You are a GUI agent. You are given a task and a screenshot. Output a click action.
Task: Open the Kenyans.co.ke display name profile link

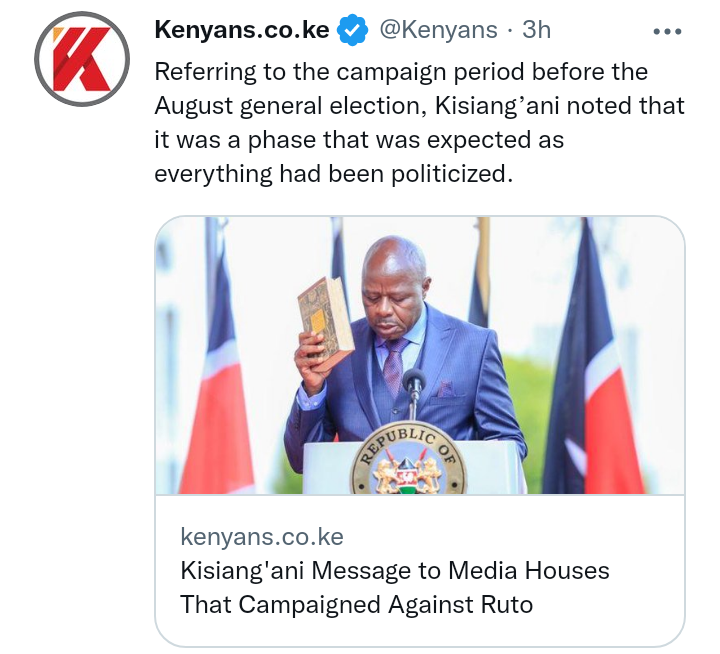click(x=242, y=30)
